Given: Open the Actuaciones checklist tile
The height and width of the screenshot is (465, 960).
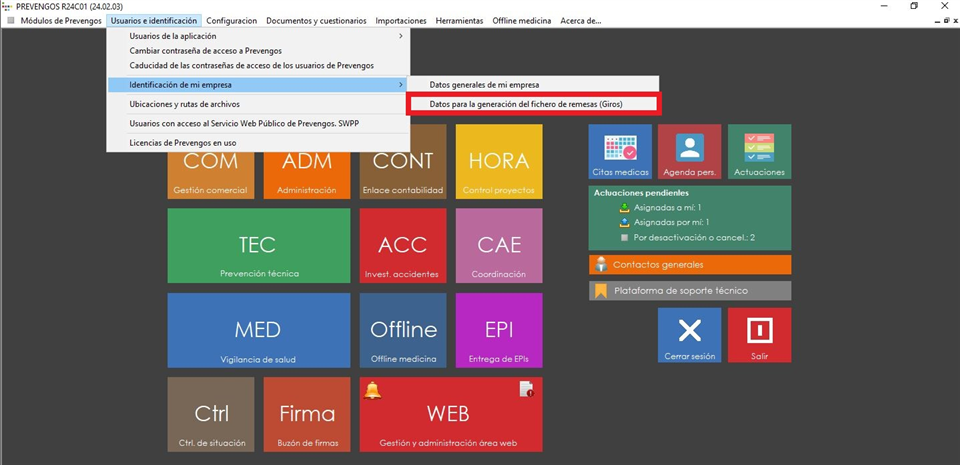Looking at the screenshot, I should pyautogui.click(x=759, y=152).
